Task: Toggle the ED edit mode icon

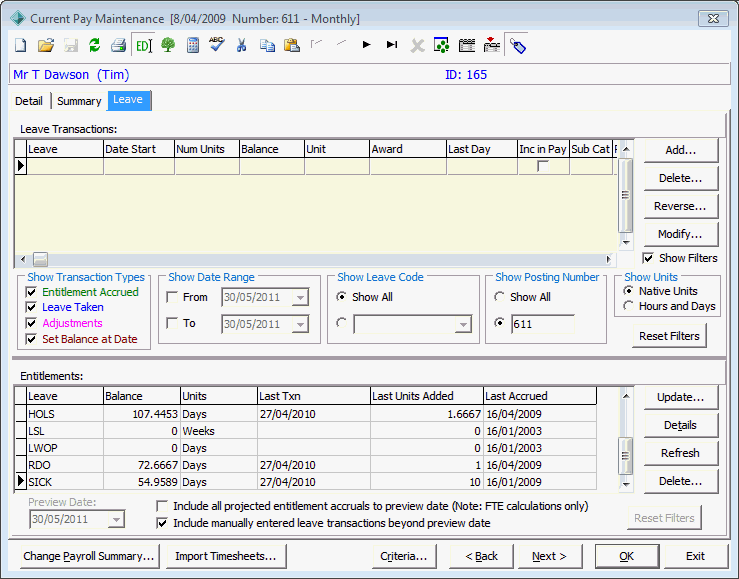Action: 143,46
